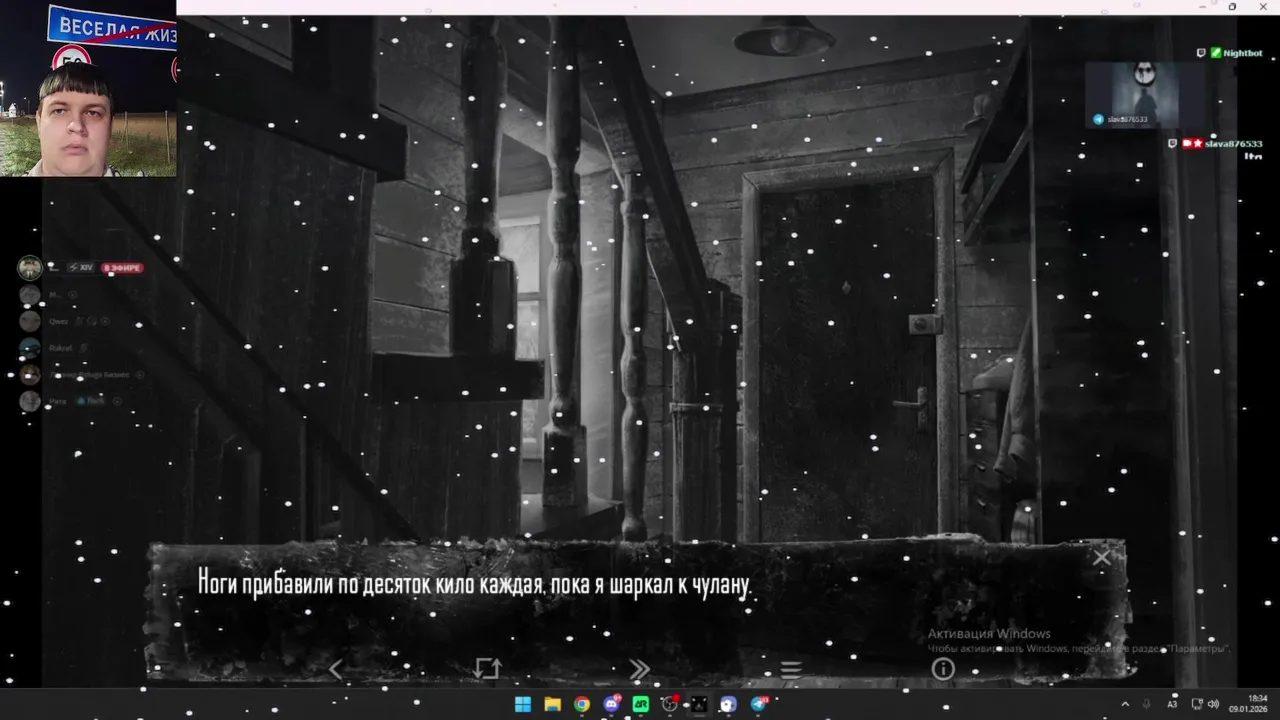Select the top voice user avatar
Image resolution: width=1280 pixels, height=720 pixels.
(x=30, y=268)
